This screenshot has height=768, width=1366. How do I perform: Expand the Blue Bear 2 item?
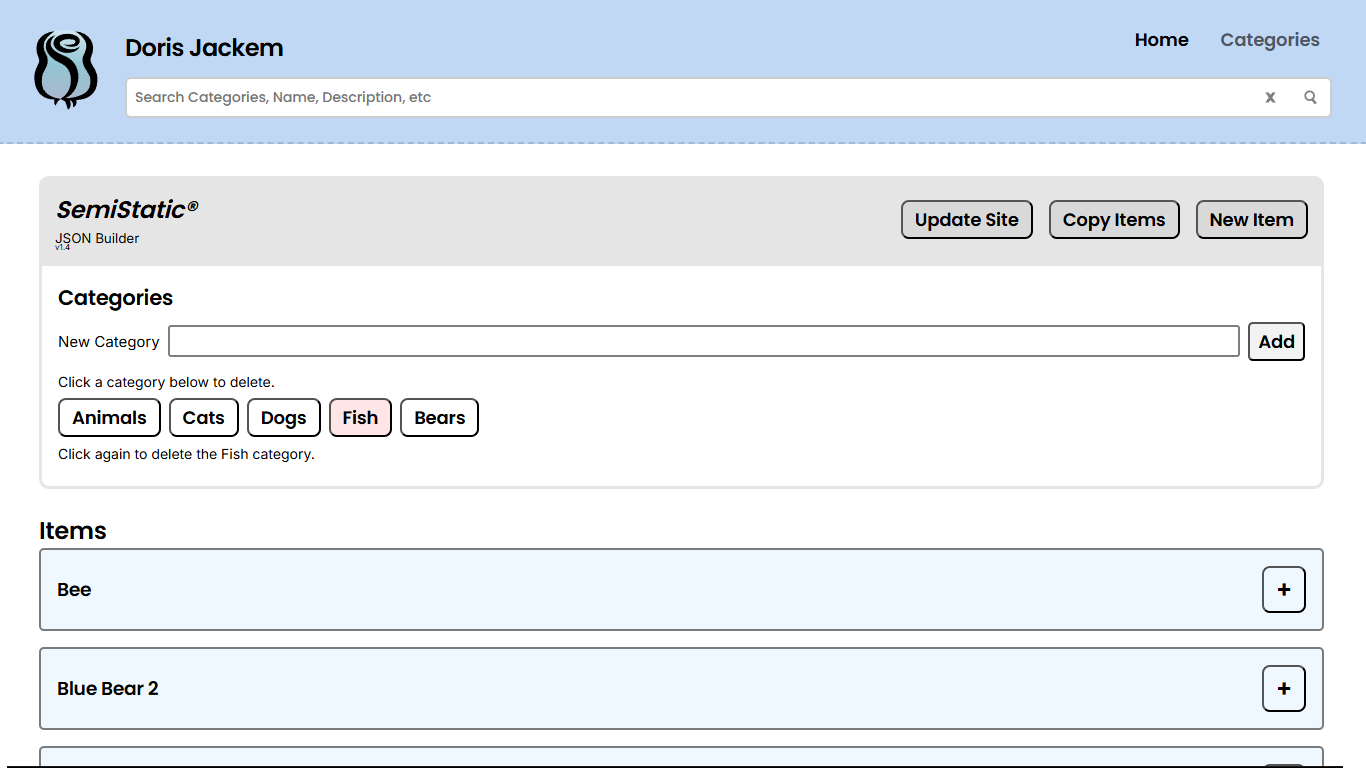click(1283, 689)
